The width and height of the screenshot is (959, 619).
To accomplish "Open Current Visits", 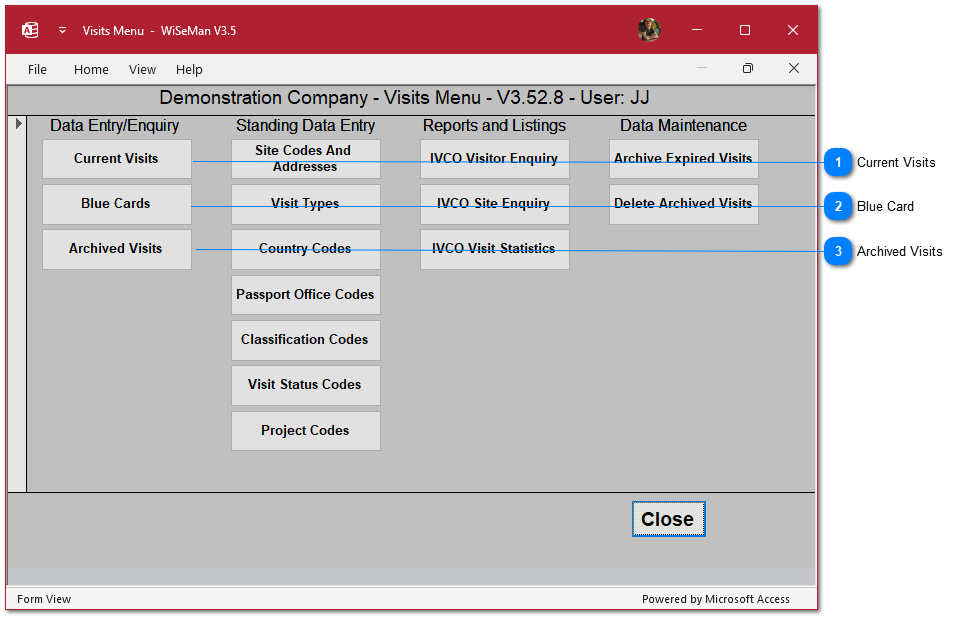I will (116, 159).
